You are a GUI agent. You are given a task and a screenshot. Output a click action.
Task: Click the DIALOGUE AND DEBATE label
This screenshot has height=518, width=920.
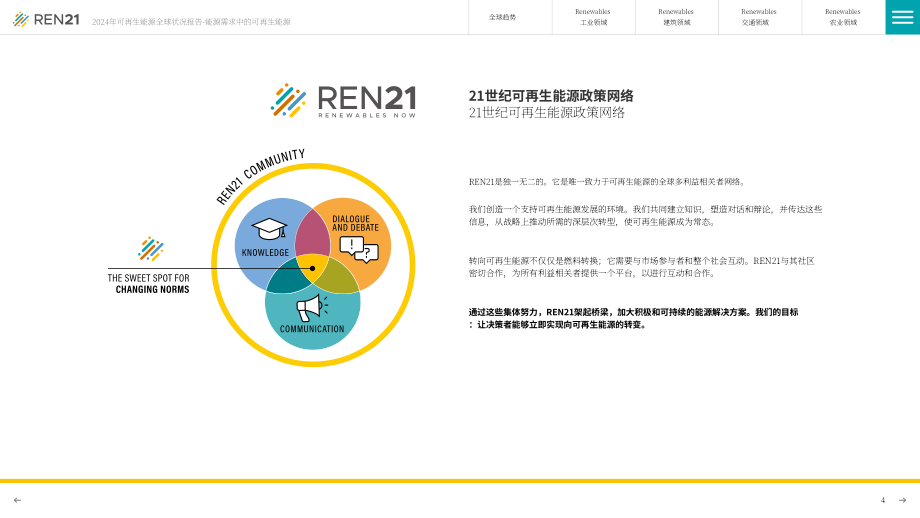tap(355, 223)
